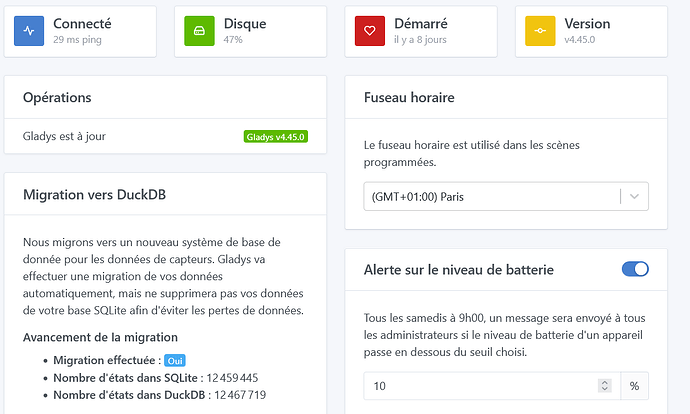
Task: Click the DuckDB state count 12 467 719
Action: 240,395
